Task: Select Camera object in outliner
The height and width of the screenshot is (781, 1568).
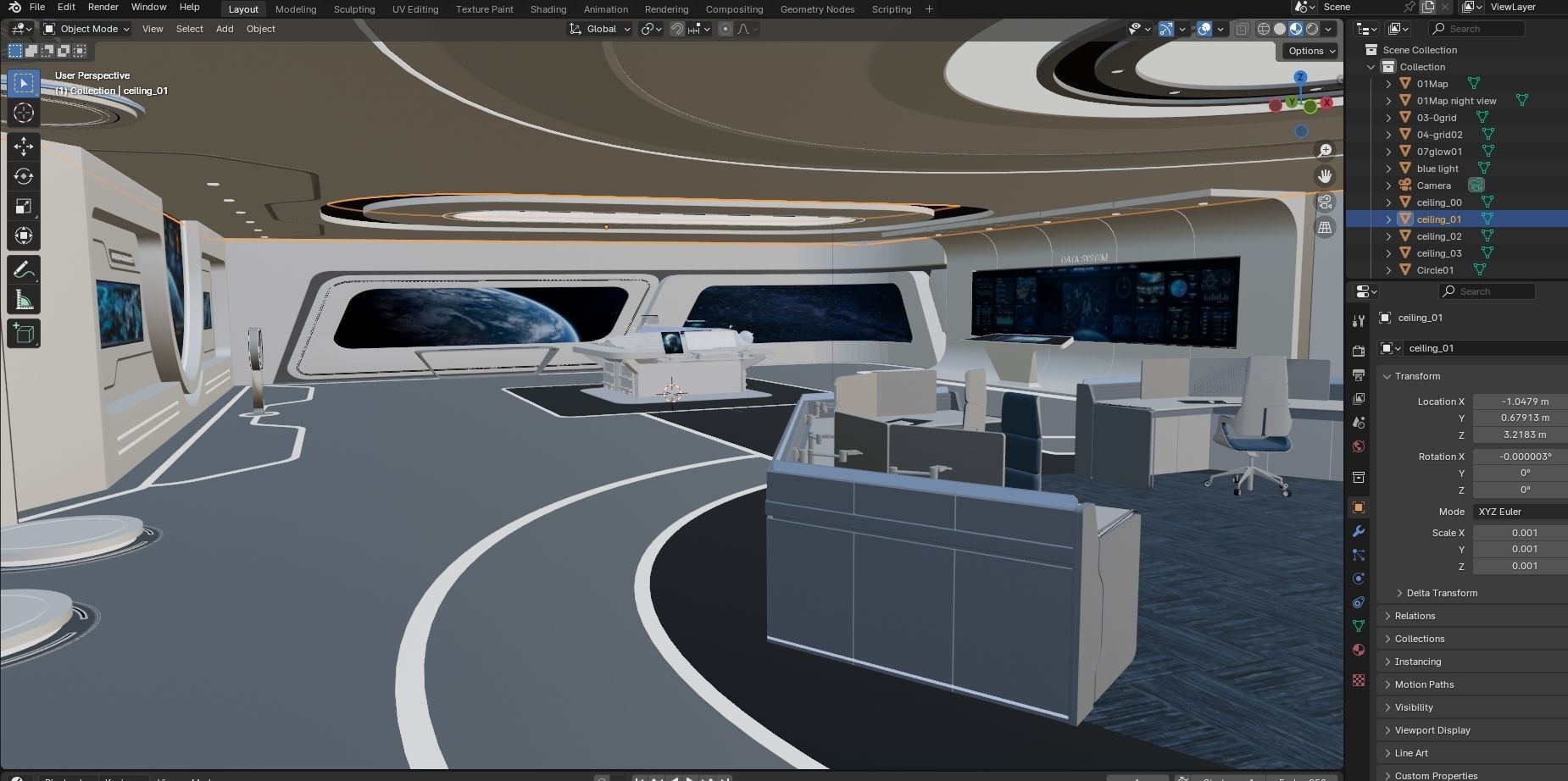Action: tap(1433, 186)
